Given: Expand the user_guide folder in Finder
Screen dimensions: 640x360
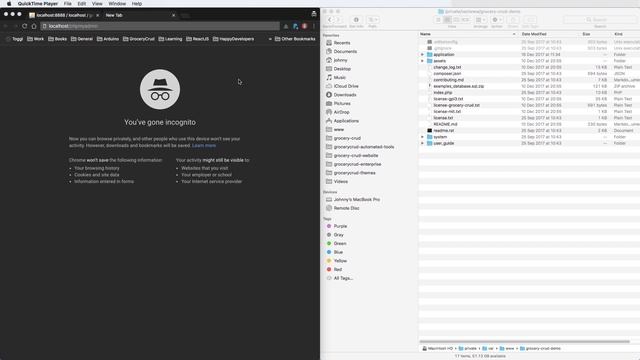Looking at the screenshot, I should coord(422,143).
